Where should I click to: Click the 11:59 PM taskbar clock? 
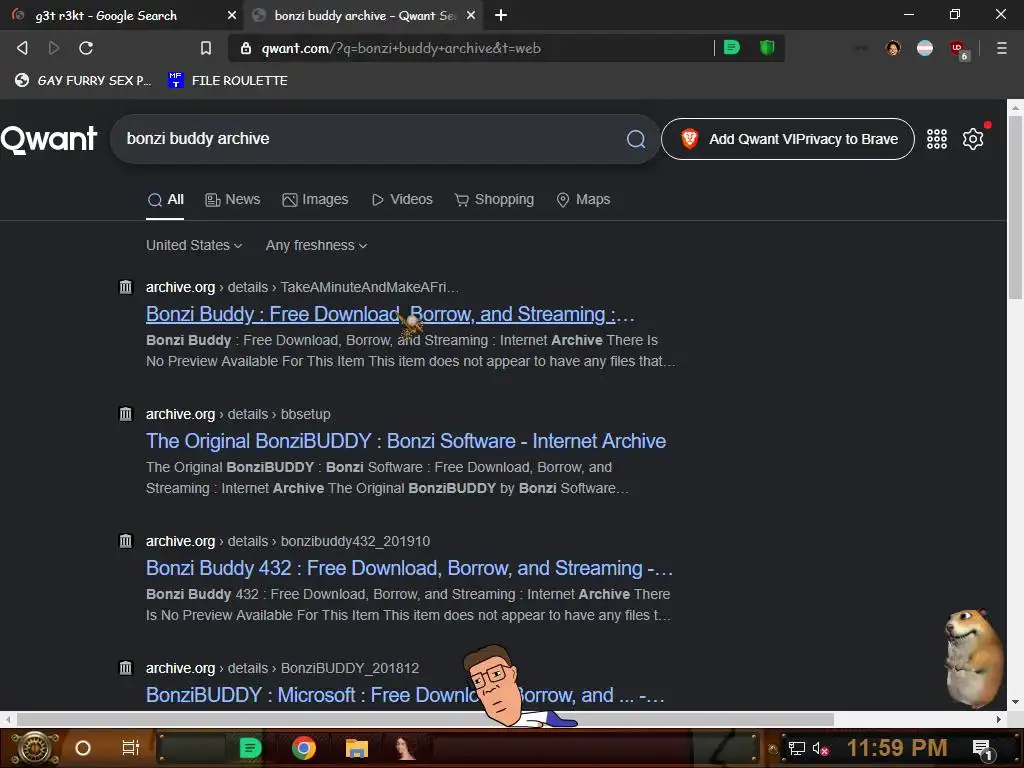click(897, 748)
